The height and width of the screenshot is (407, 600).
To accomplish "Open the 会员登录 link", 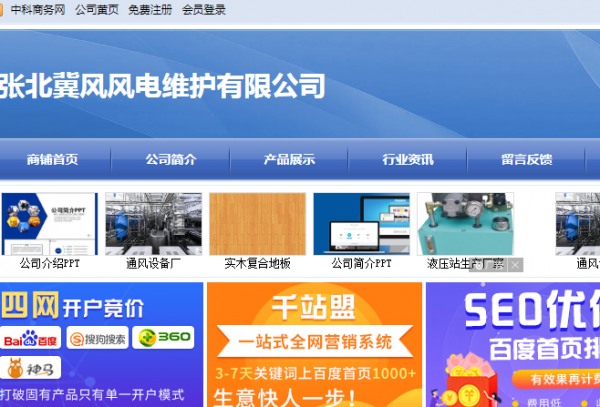I will point(204,10).
